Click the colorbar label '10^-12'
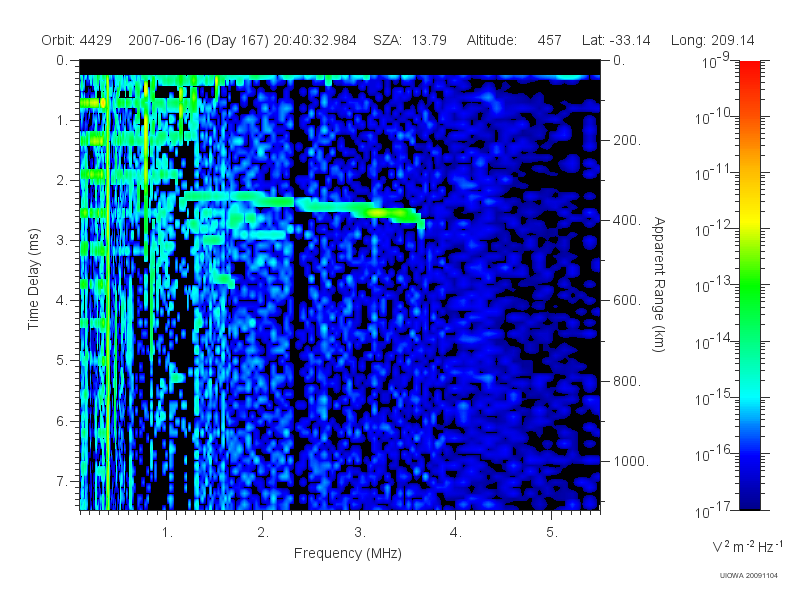This screenshot has width=800, height=600. click(x=714, y=229)
